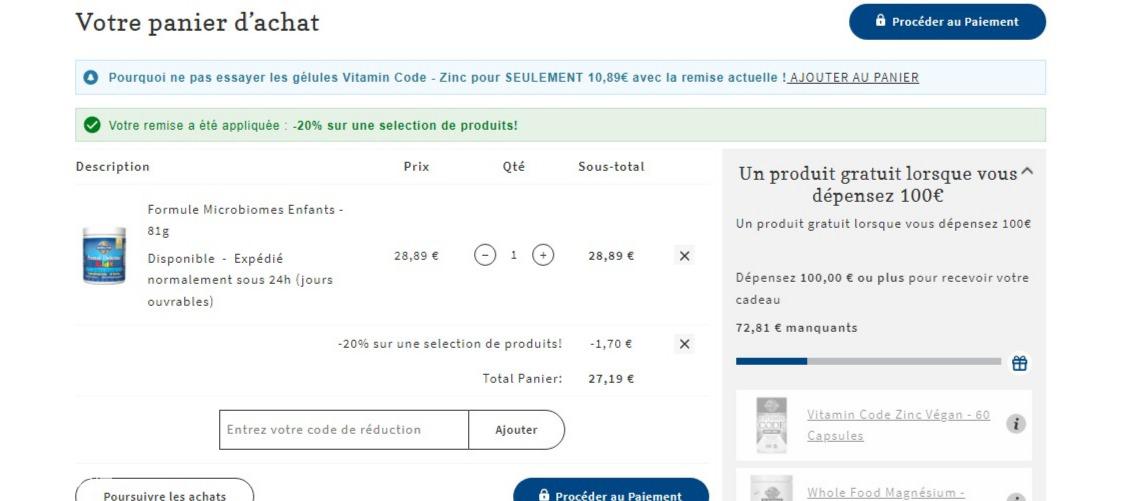Click Poursuivre les achats button

(165, 491)
